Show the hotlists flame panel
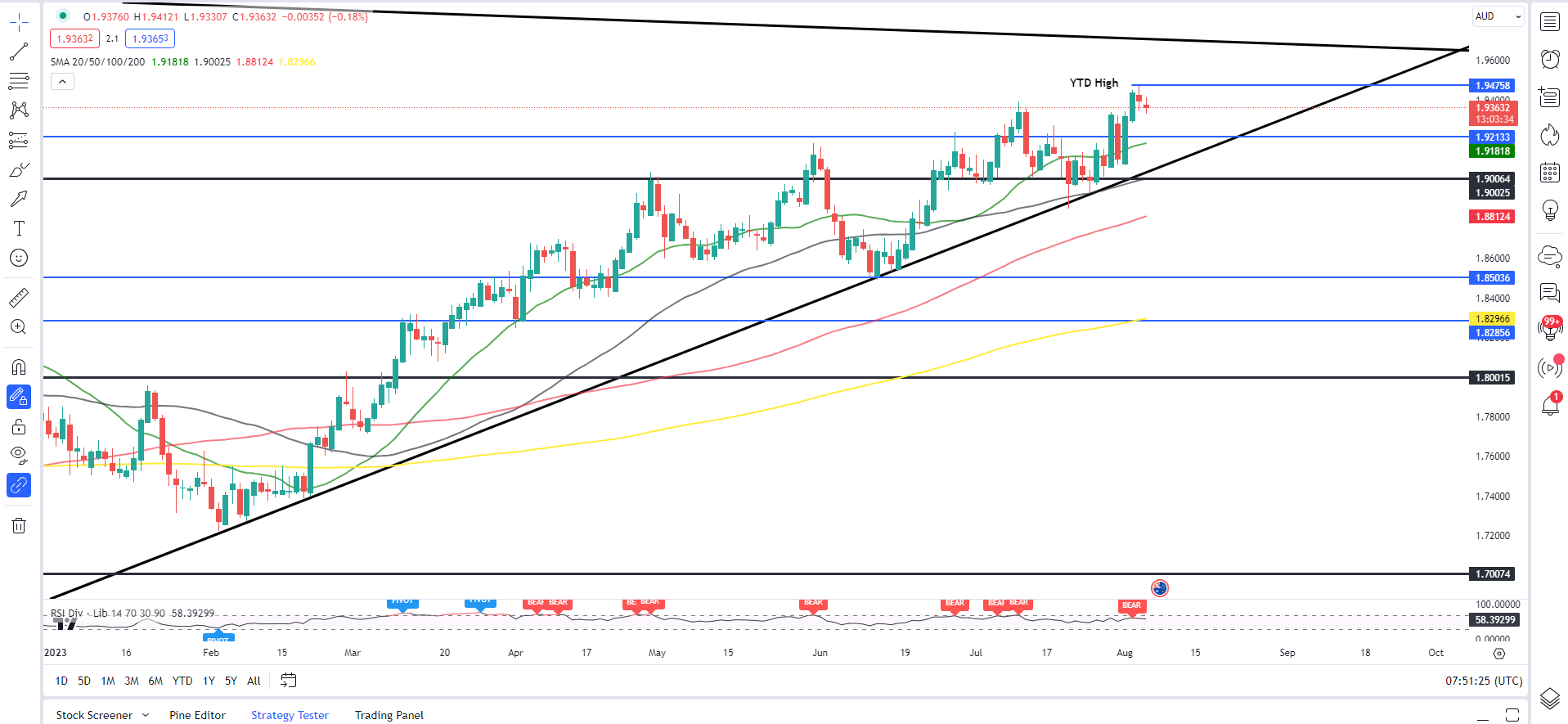The image size is (1568, 724). 1550,134
